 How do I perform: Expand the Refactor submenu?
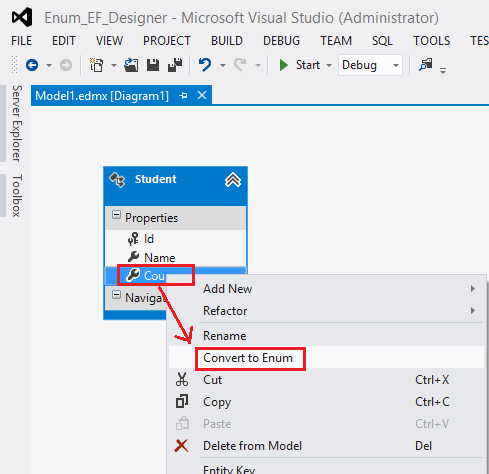click(326, 311)
